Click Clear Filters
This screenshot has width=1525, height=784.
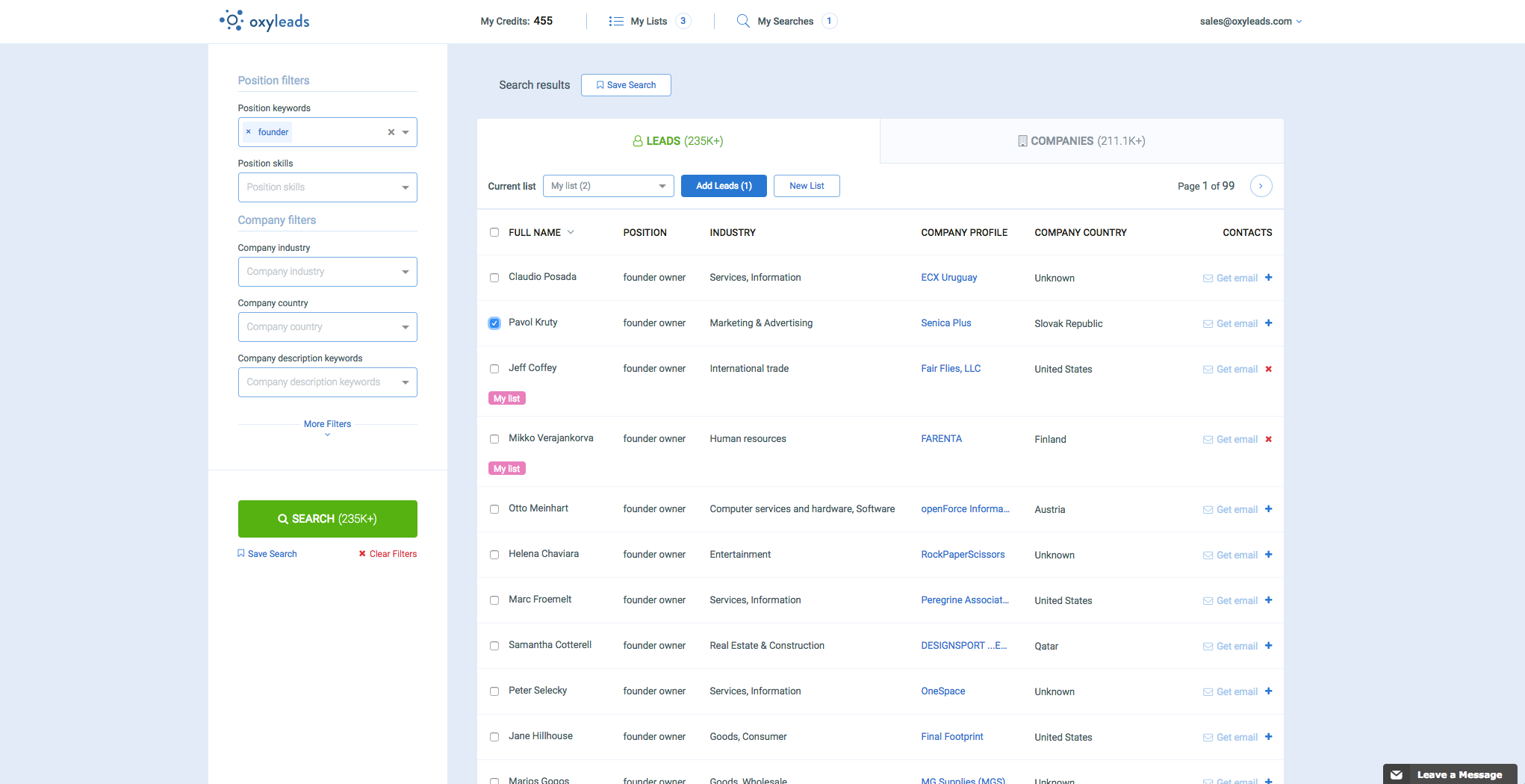click(388, 554)
